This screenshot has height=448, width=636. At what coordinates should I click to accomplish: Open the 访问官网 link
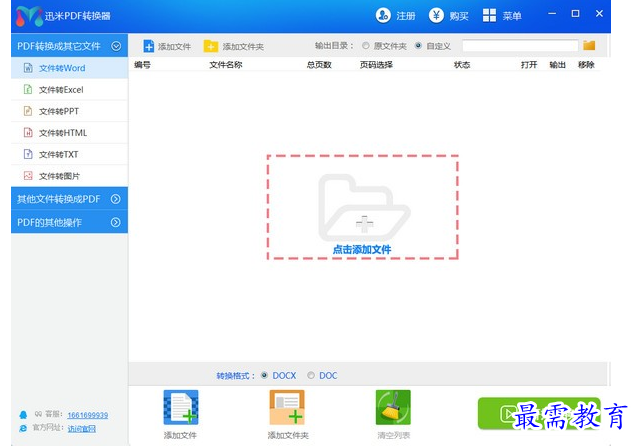click(82, 429)
